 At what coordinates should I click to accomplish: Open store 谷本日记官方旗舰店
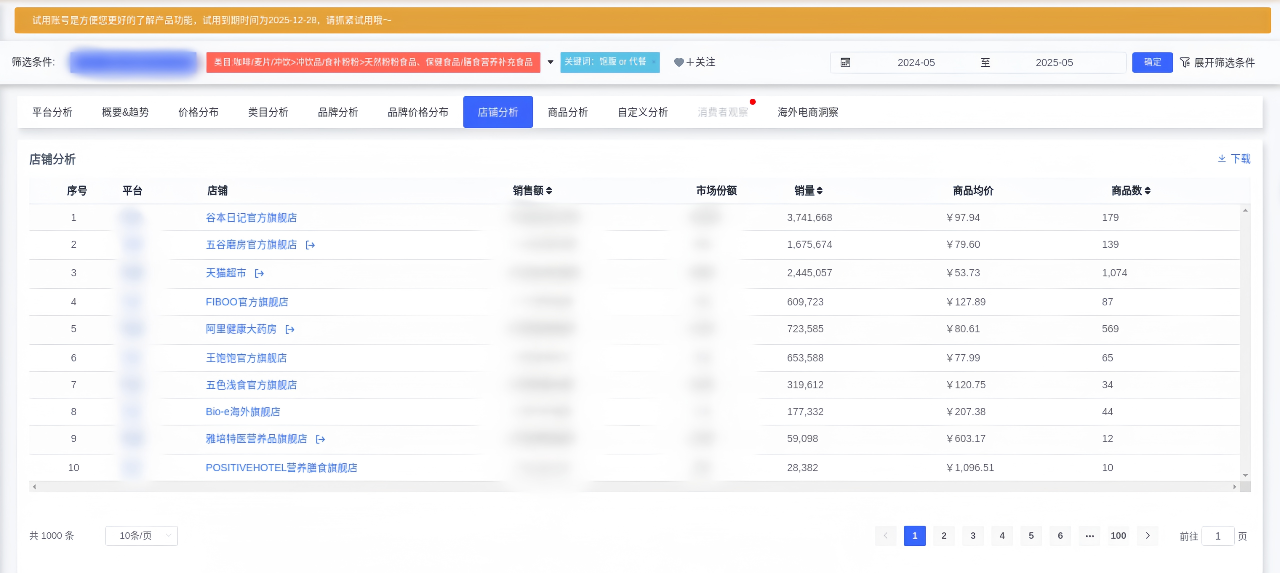[x=251, y=217]
